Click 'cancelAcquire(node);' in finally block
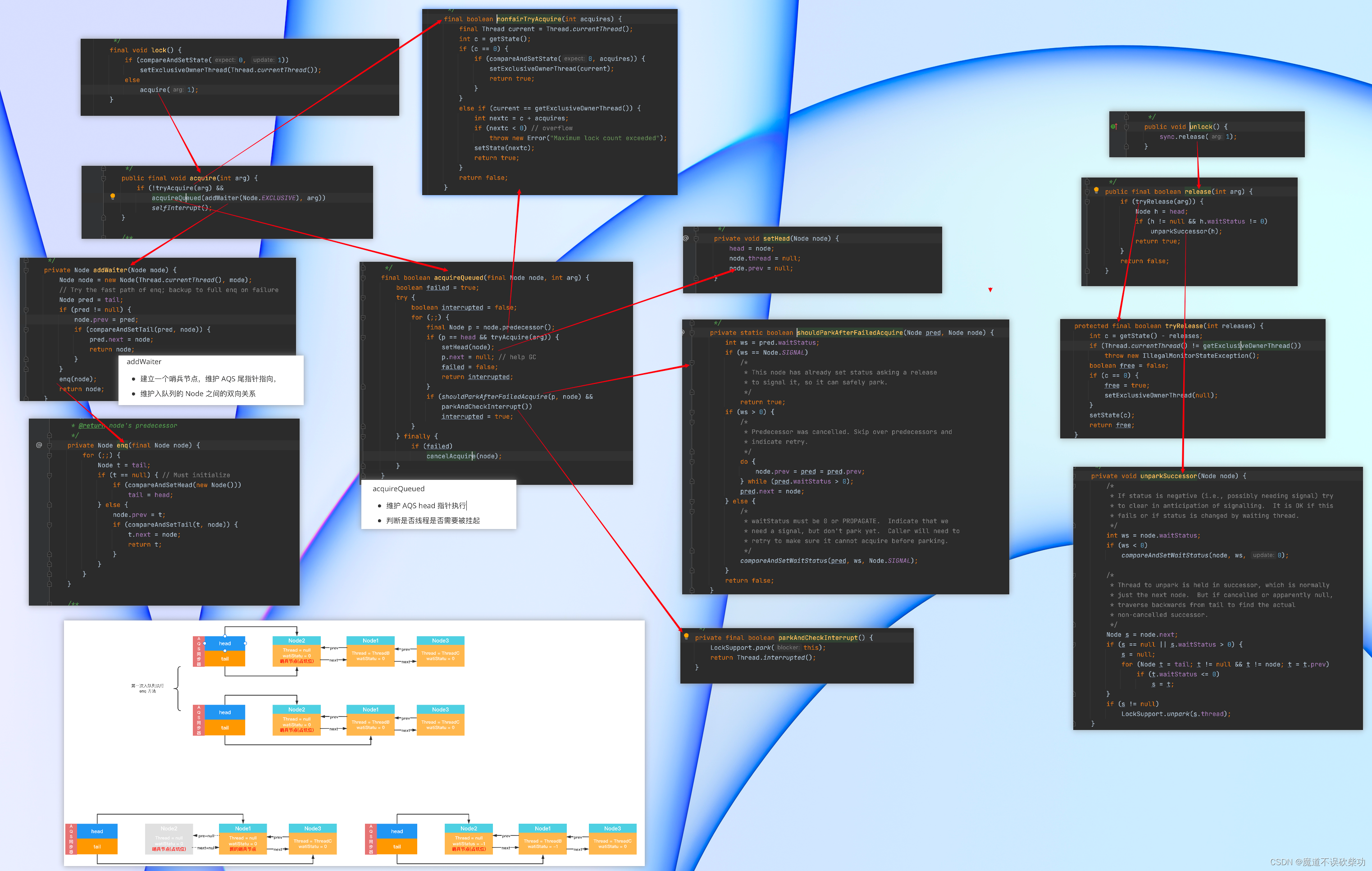1372x871 pixels. (464, 456)
